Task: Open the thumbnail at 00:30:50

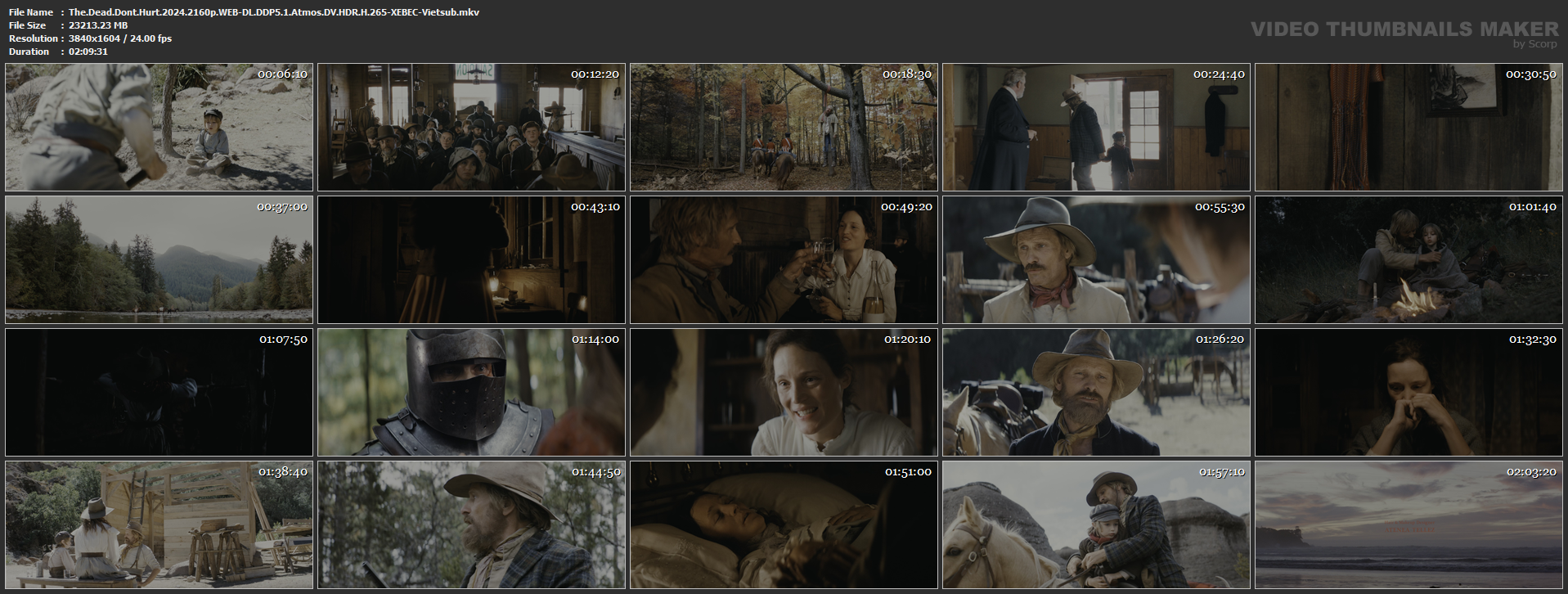Action: (1409, 127)
